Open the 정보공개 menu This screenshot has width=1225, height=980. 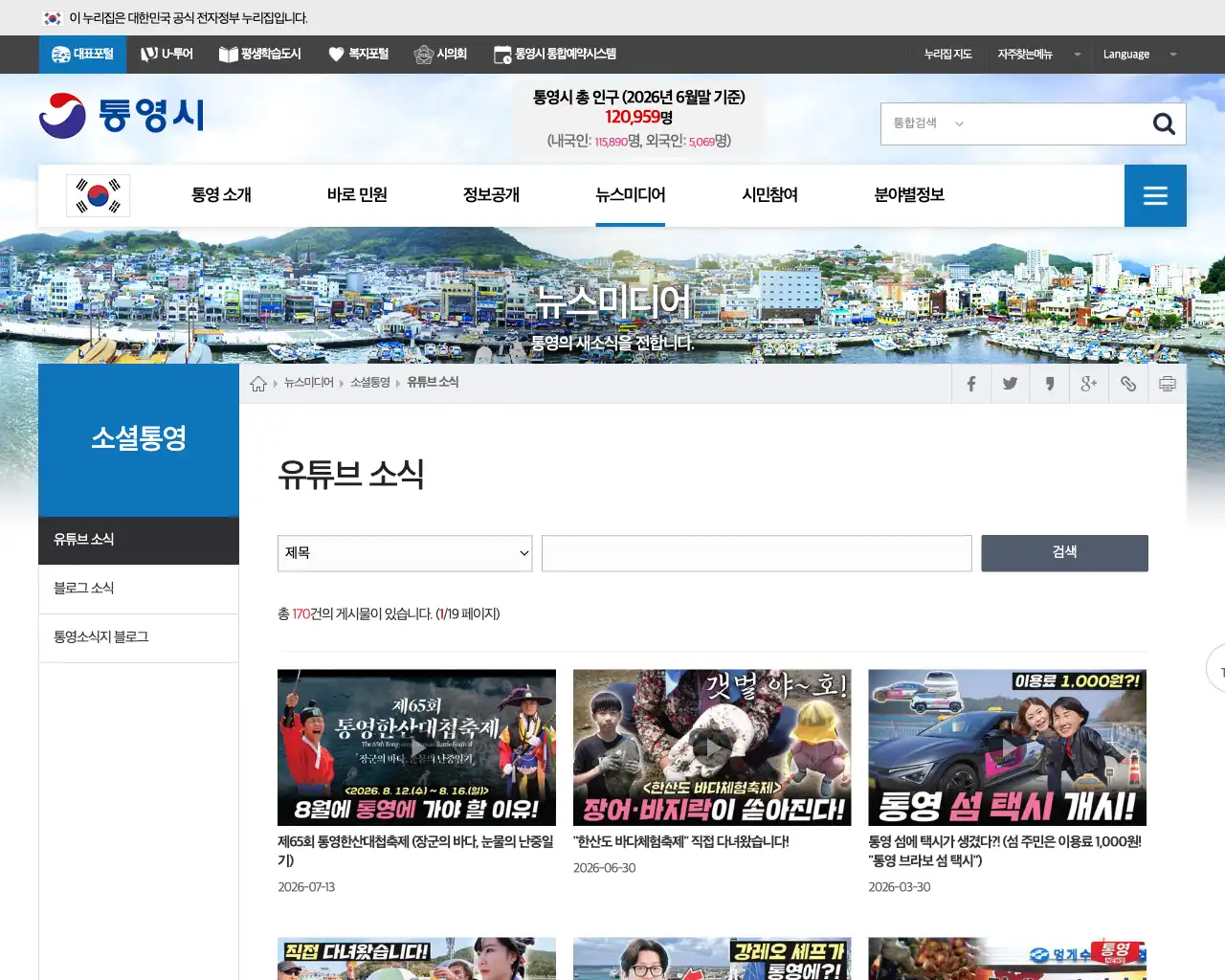point(491,195)
